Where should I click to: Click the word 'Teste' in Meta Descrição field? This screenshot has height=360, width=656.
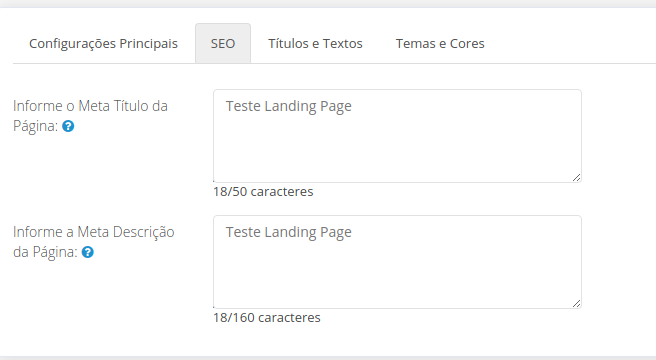coord(243,232)
